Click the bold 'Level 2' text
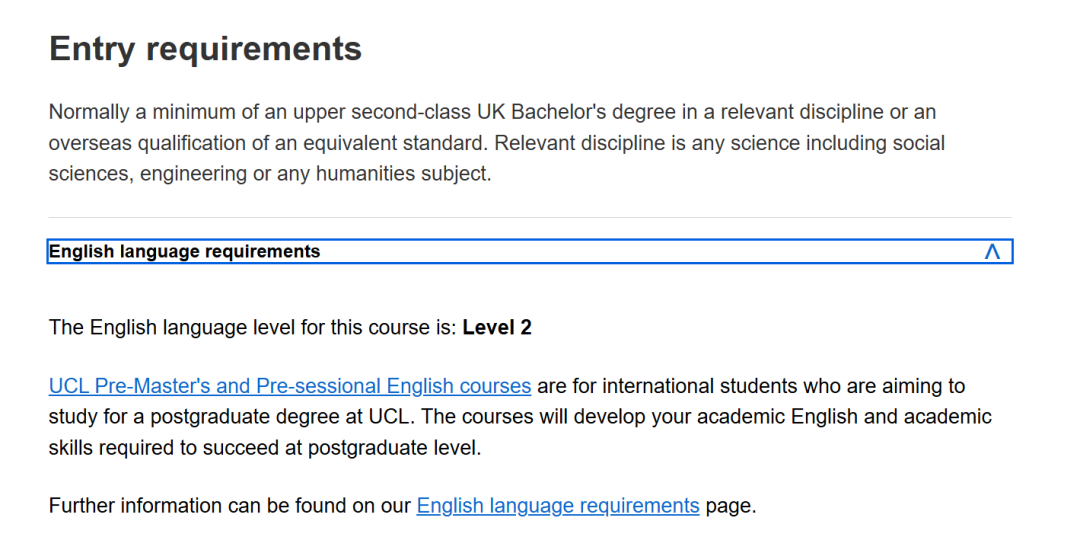 pos(497,328)
